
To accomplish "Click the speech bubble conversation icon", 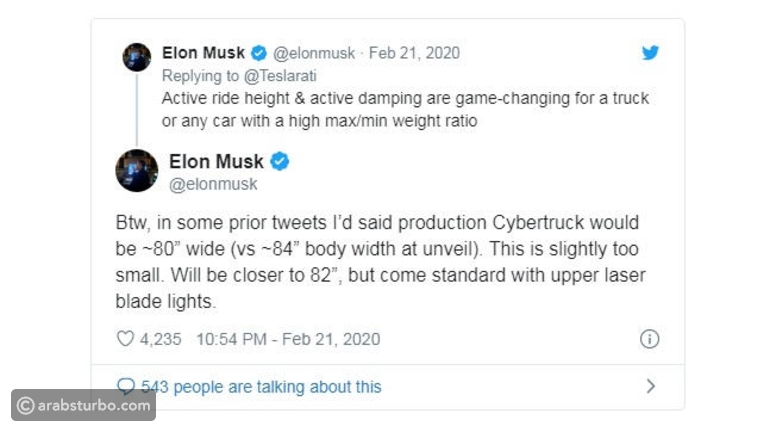I will 126,386.
